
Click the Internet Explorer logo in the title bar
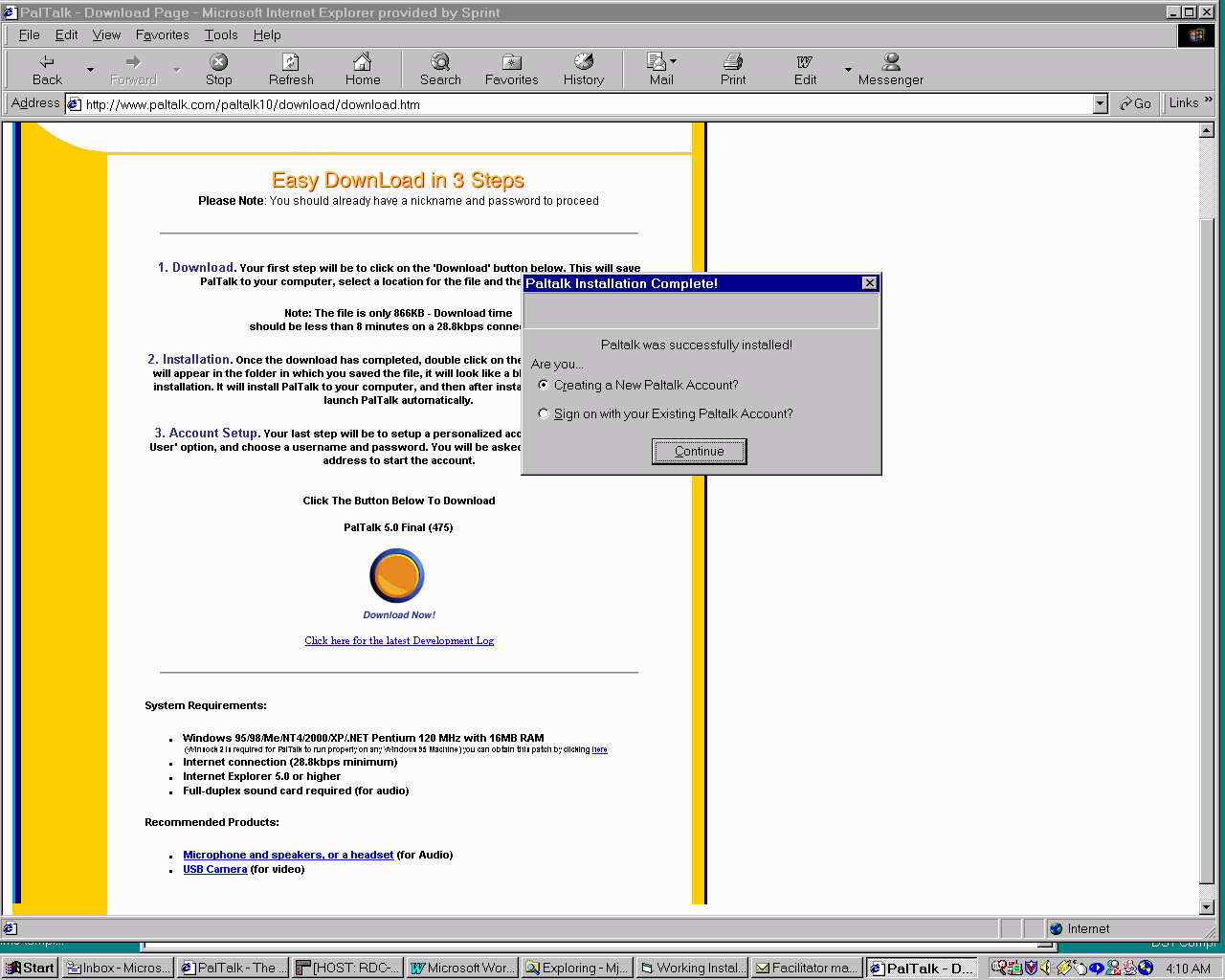pyautogui.click(x=11, y=12)
